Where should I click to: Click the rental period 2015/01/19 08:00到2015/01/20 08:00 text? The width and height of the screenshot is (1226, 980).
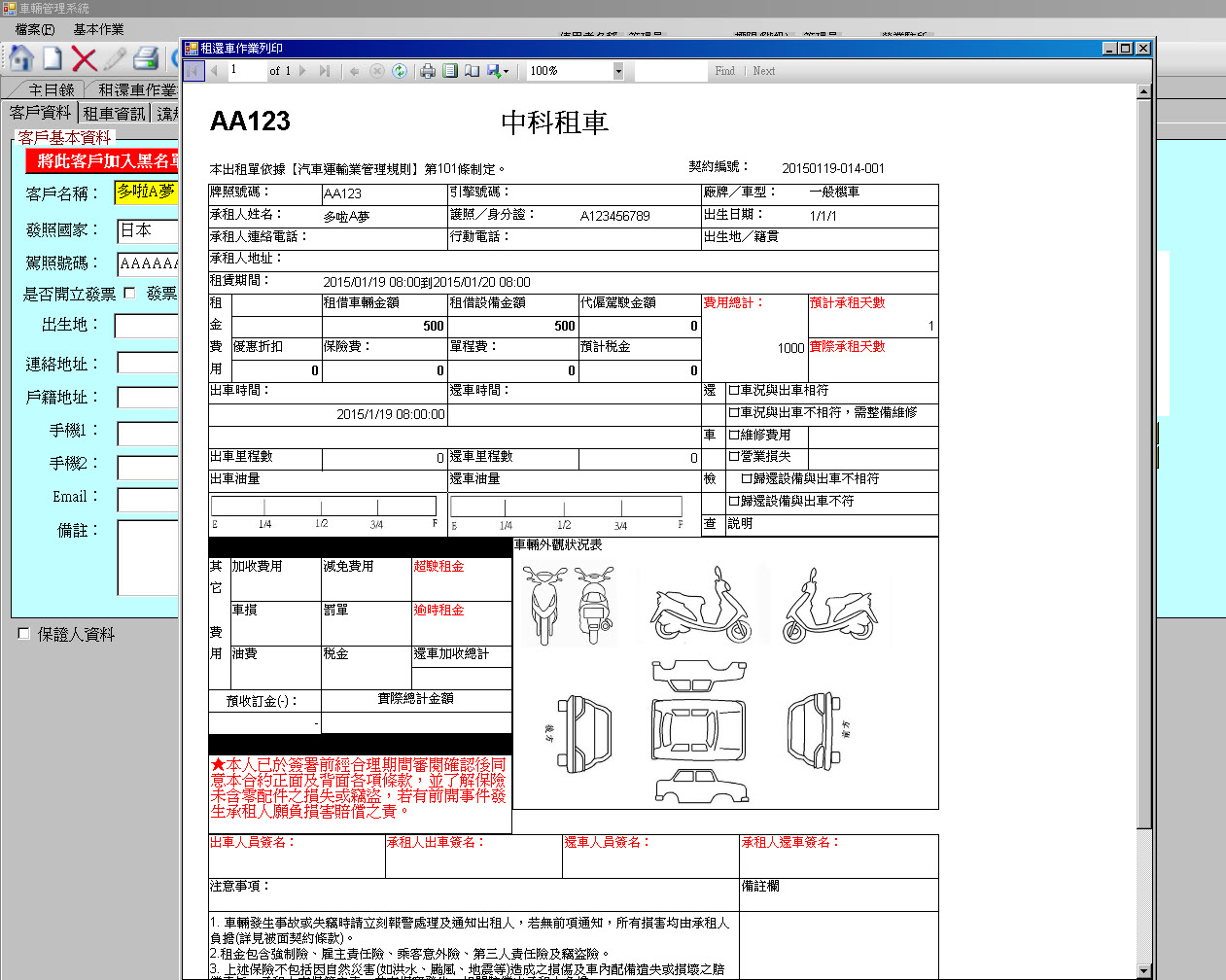(x=427, y=282)
